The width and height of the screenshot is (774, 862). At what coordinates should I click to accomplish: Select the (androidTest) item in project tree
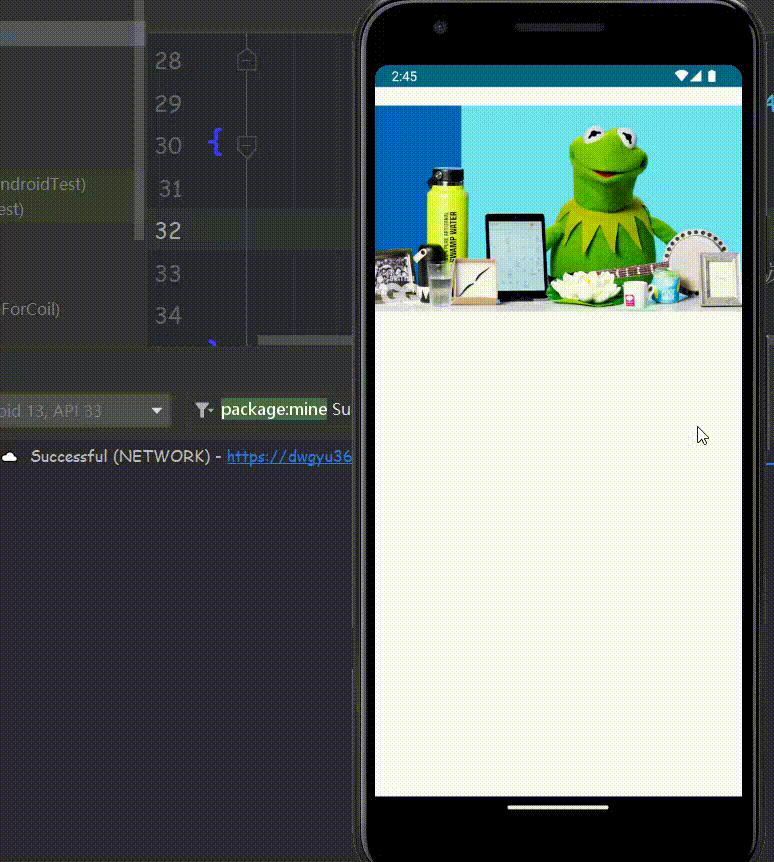[43, 184]
